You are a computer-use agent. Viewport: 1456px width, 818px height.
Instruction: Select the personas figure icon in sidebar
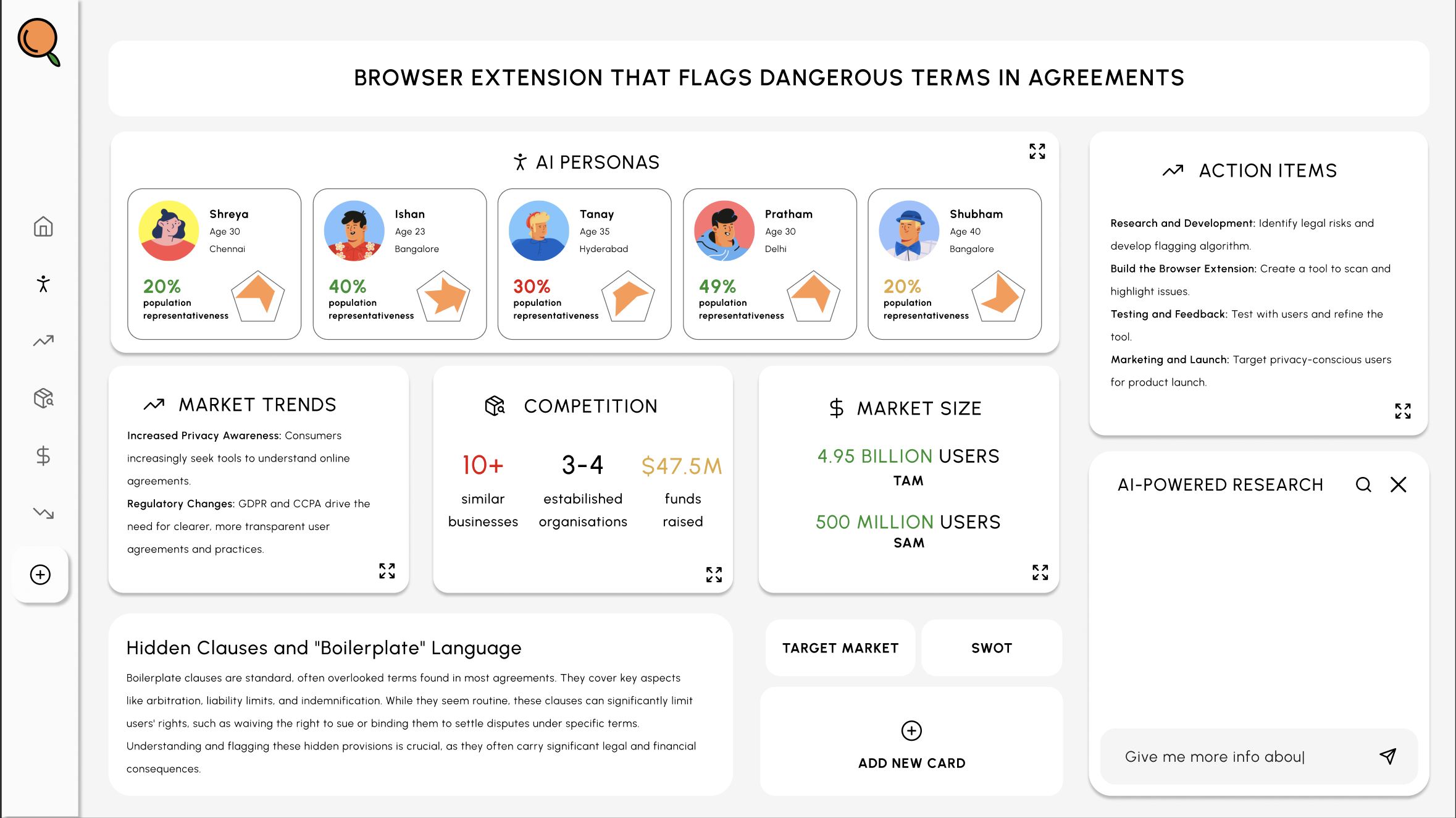[x=43, y=284]
